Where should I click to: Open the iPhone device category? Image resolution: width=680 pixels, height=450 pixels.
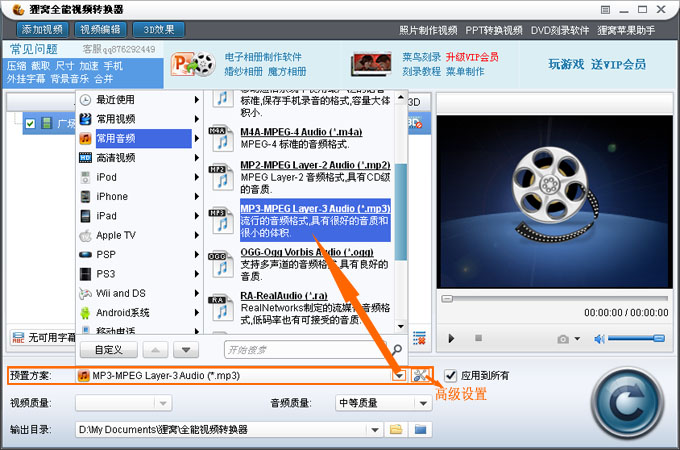[x=139, y=196]
